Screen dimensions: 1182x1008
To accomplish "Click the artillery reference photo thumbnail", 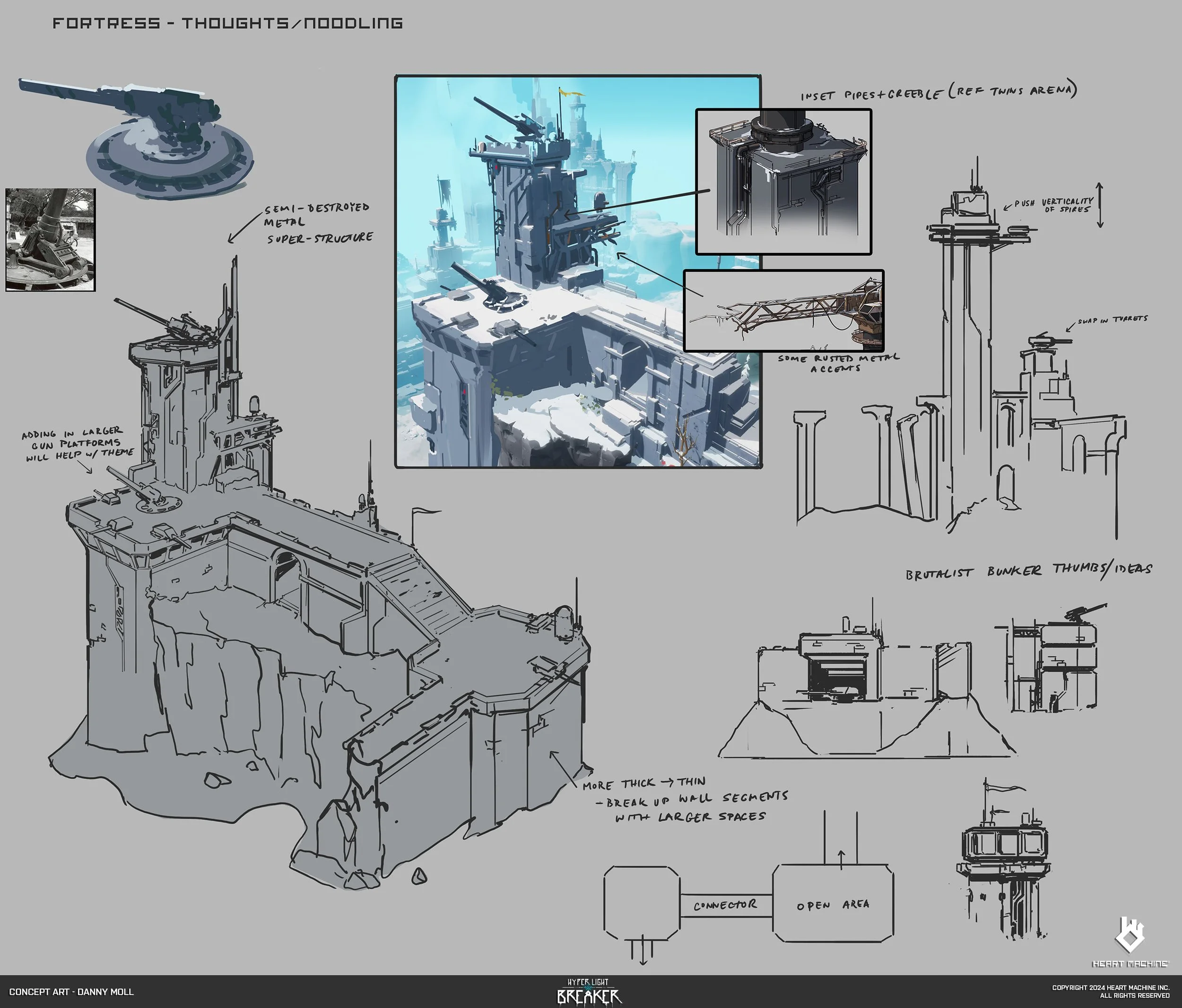I will 51,240.
